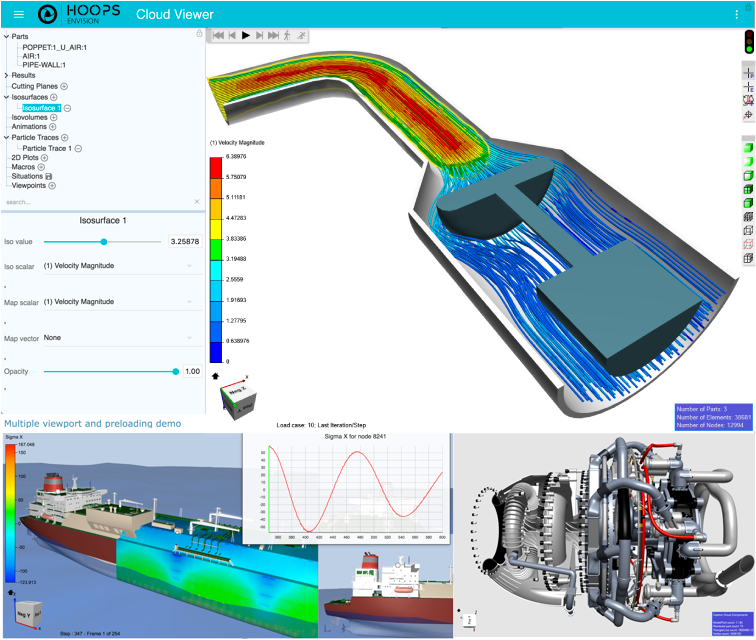
Task: Select Particle Trace 1 in tree
Action: coord(47,148)
